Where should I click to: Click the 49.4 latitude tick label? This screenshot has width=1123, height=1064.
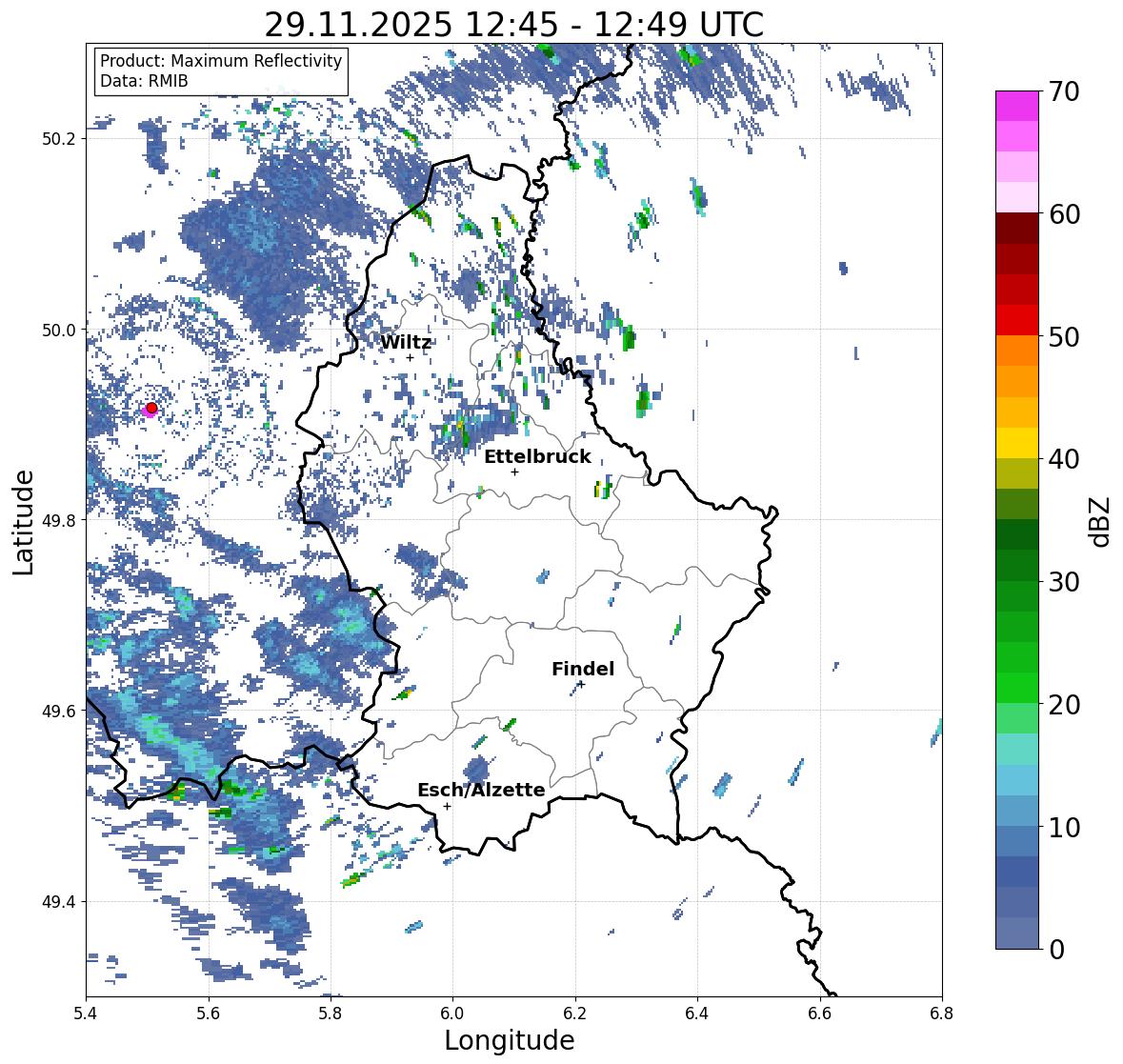[59, 902]
